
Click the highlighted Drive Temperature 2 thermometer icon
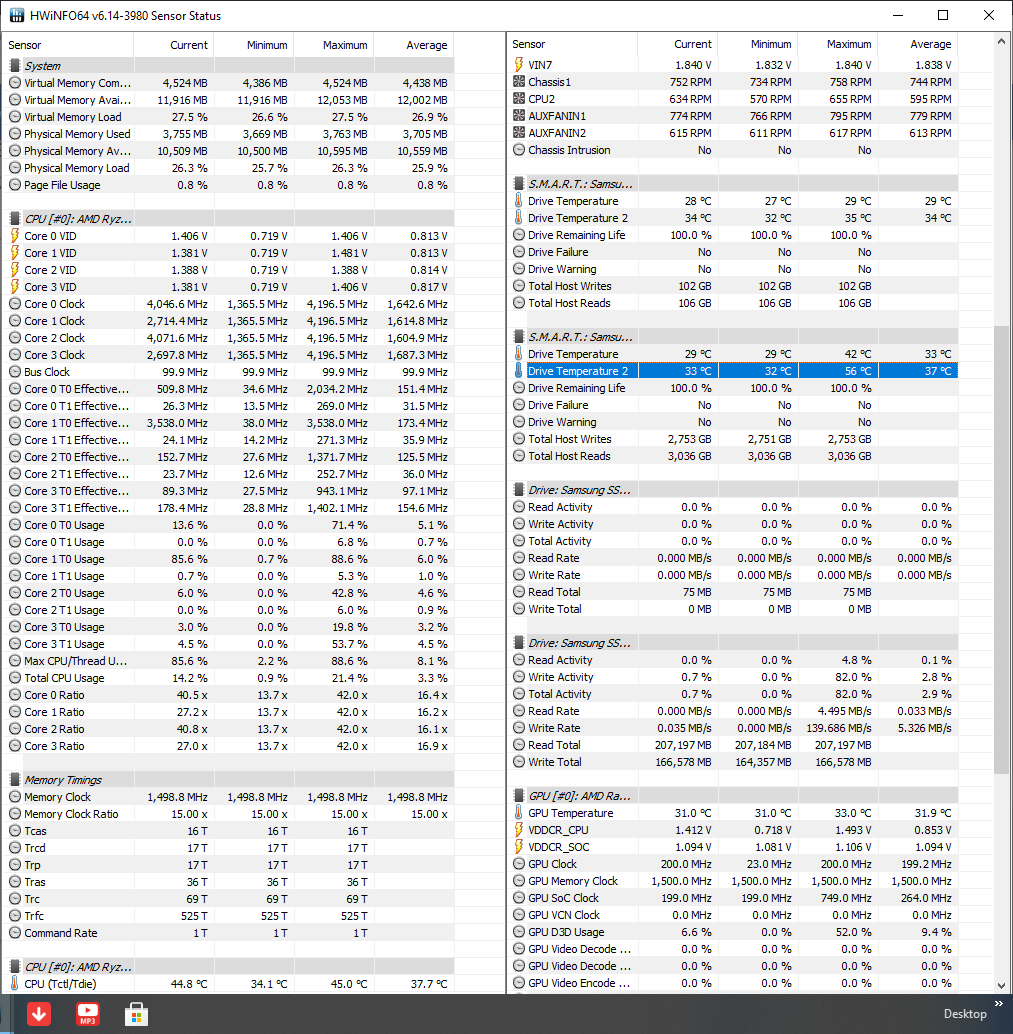(518, 371)
